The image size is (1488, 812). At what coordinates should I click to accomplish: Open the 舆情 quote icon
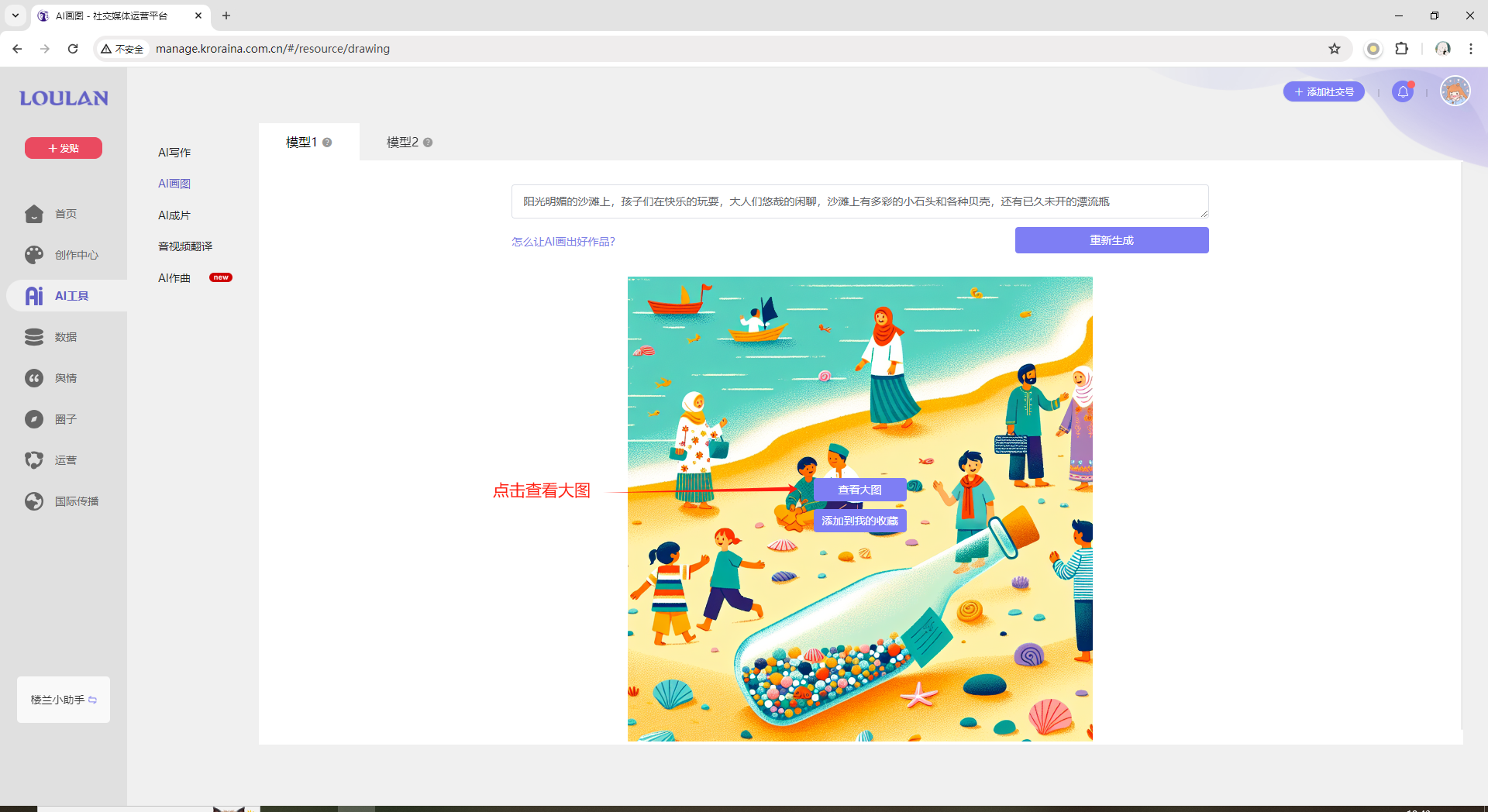pos(34,378)
